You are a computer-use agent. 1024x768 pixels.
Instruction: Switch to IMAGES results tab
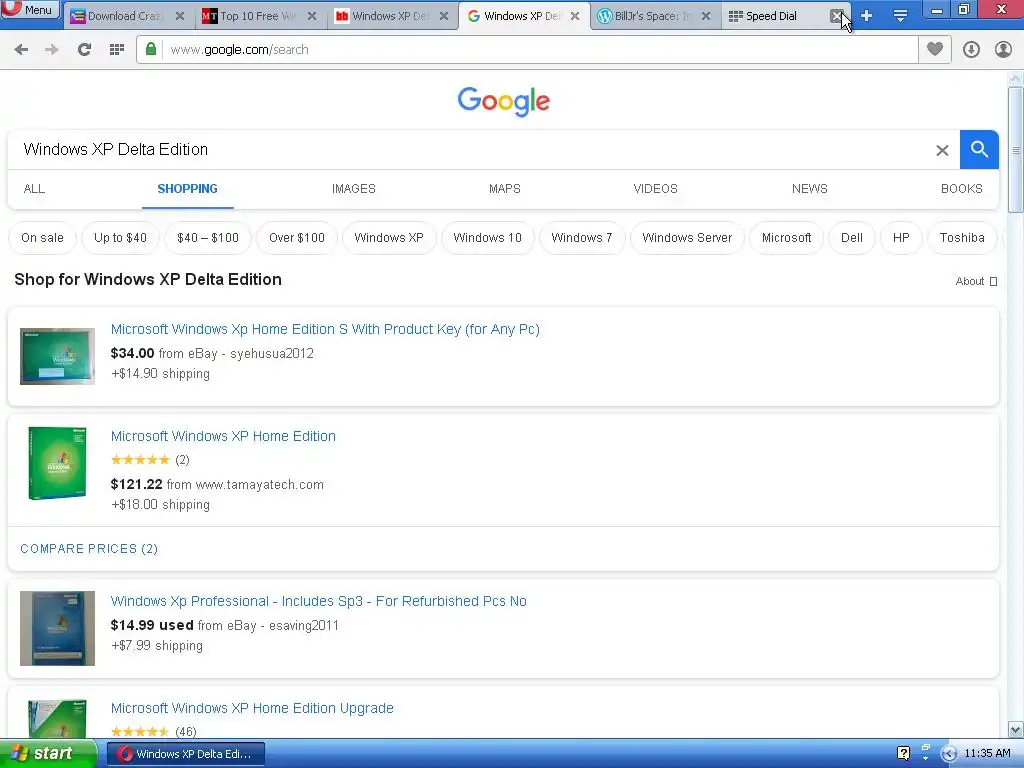[353, 189]
